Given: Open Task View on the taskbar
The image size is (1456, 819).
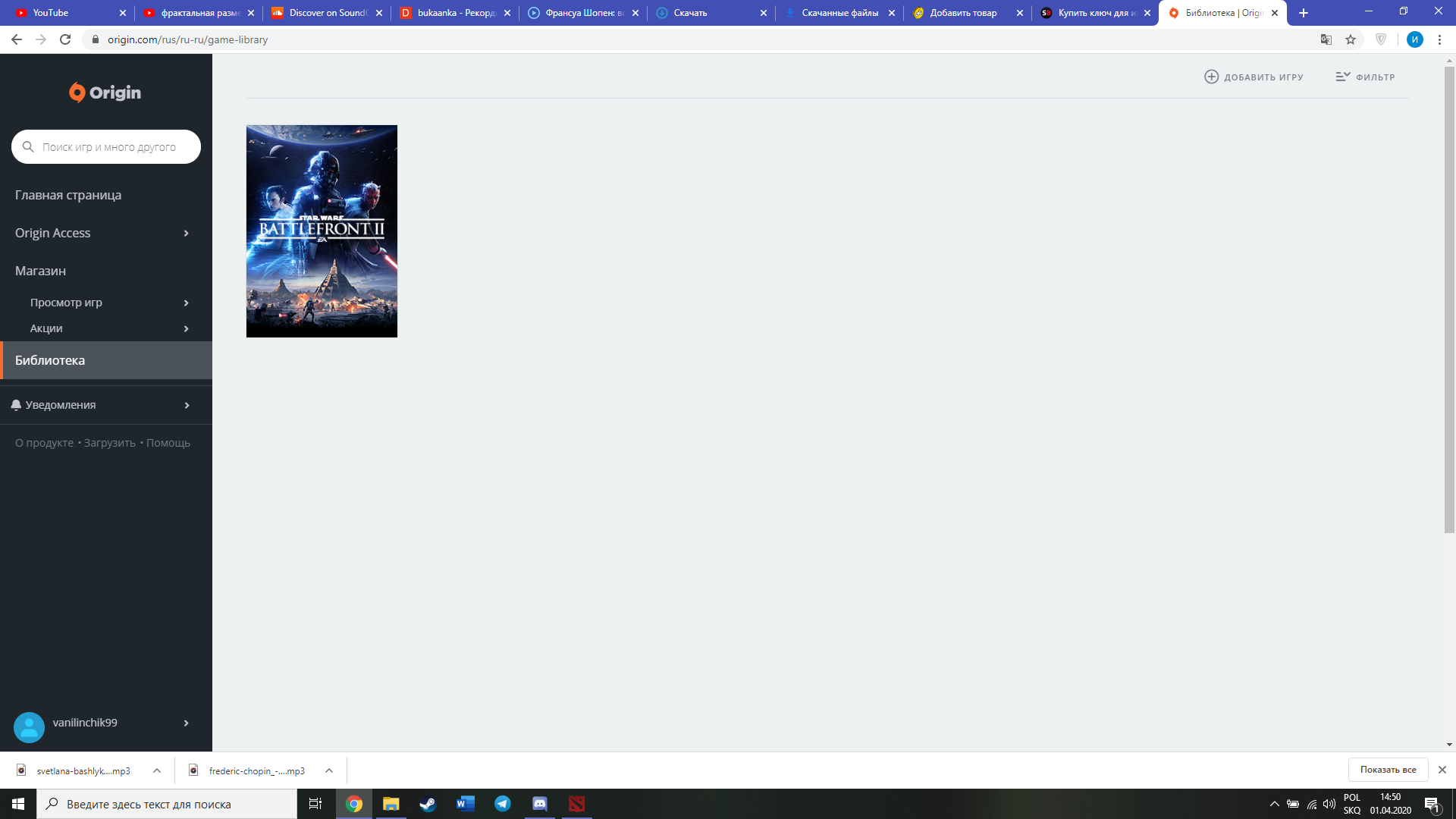Looking at the screenshot, I should tap(315, 804).
